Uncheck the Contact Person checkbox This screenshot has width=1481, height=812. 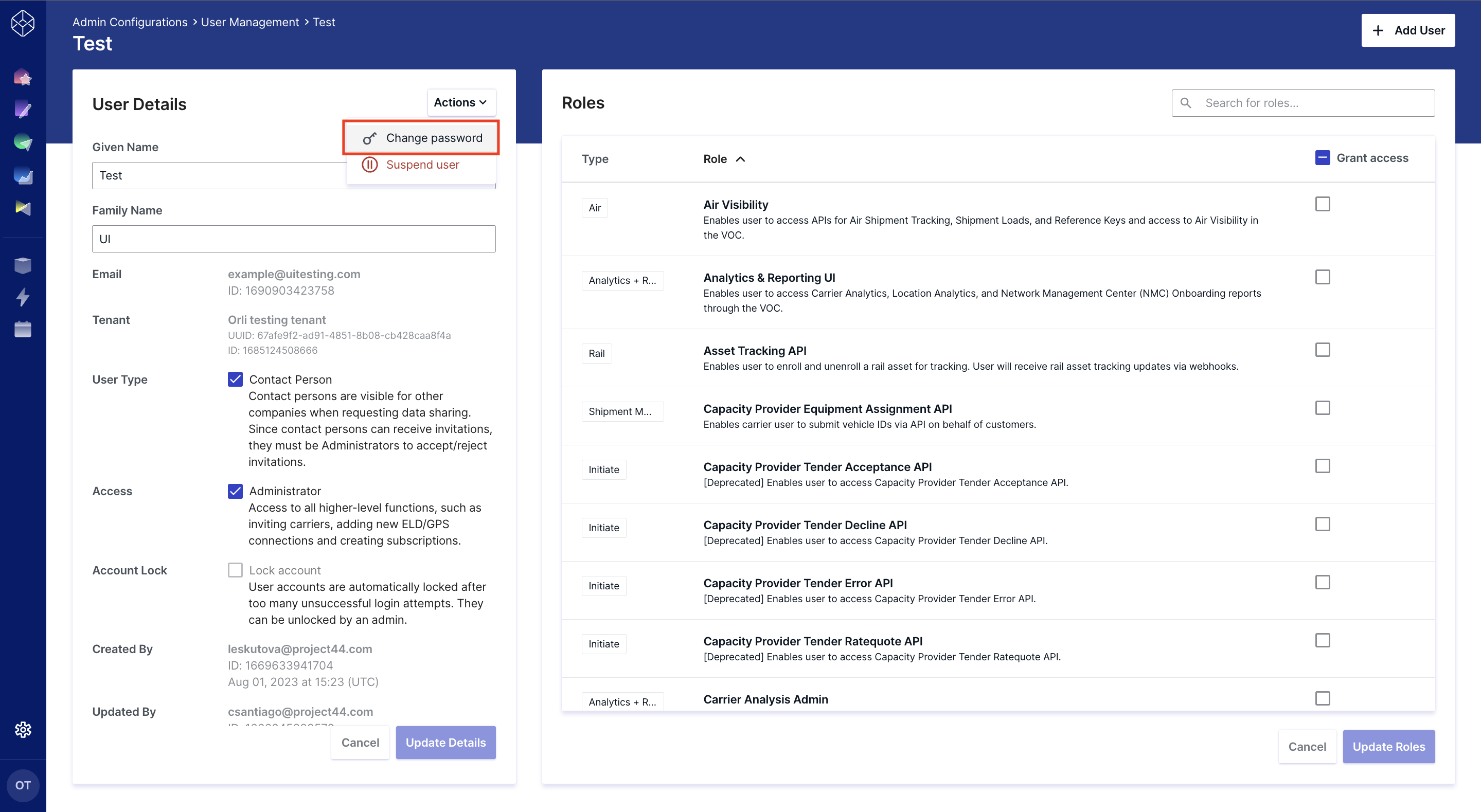tap(235, 378)
